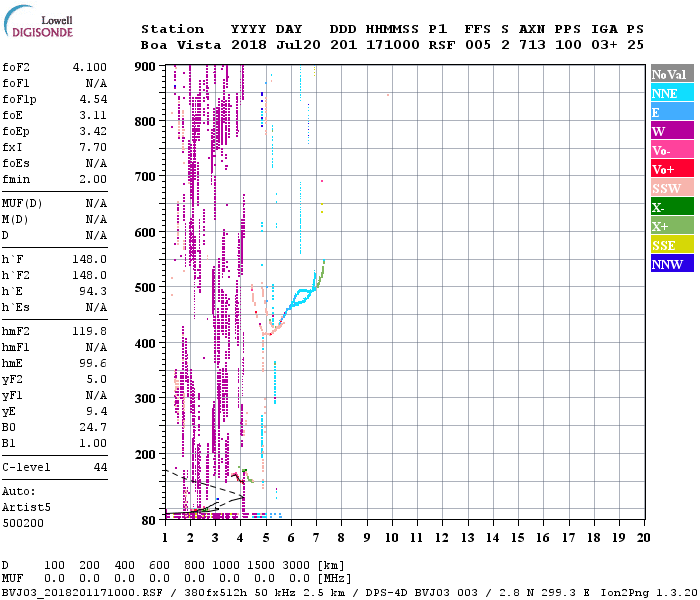The width and height of the screenshot is (700, 600).
Task: Click the 10 MHz frequency axis label
Action: (x=392, y=538)
